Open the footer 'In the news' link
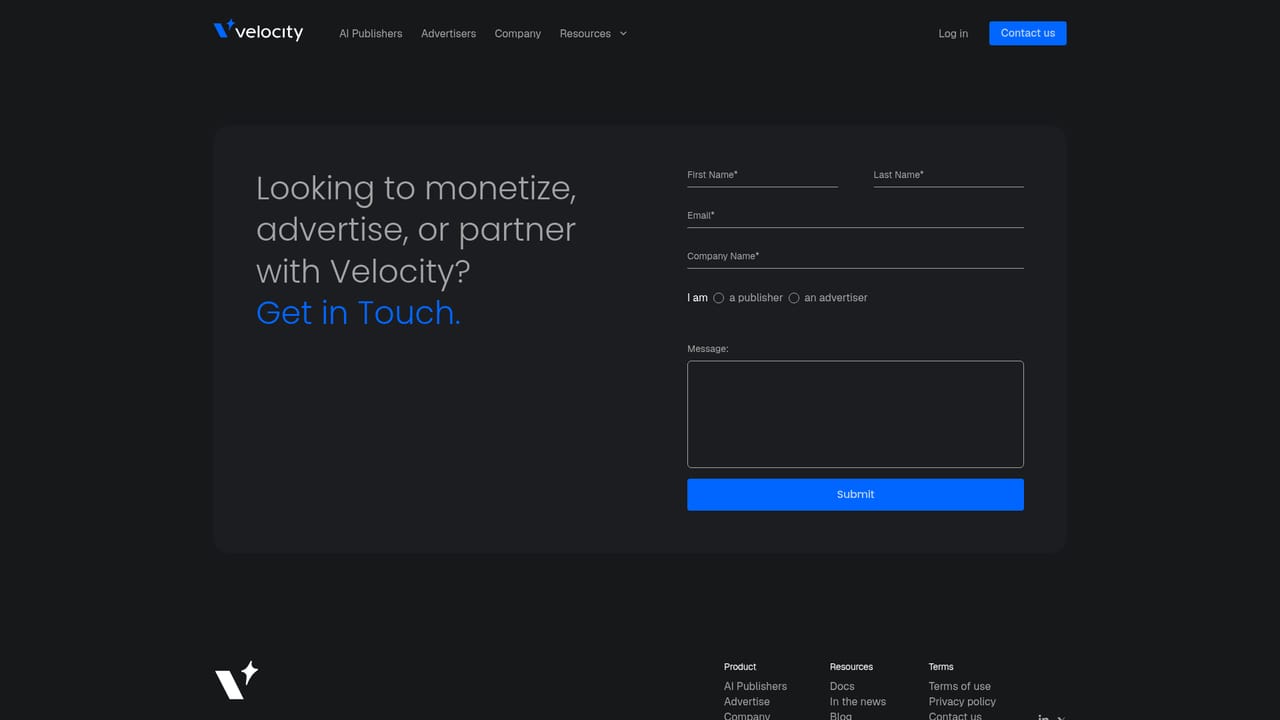This screenshot has height=720, width=1280. pyautogui.click(x=858, y=701)
